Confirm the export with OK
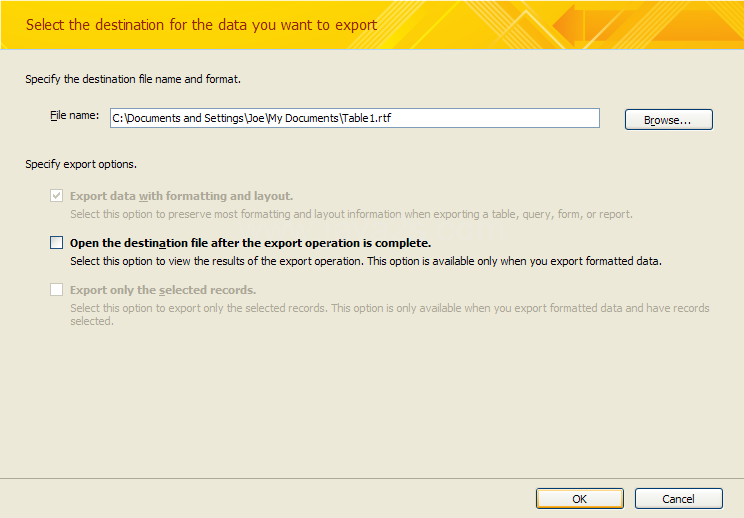The image size is (744, 518). tap(580, 499)
